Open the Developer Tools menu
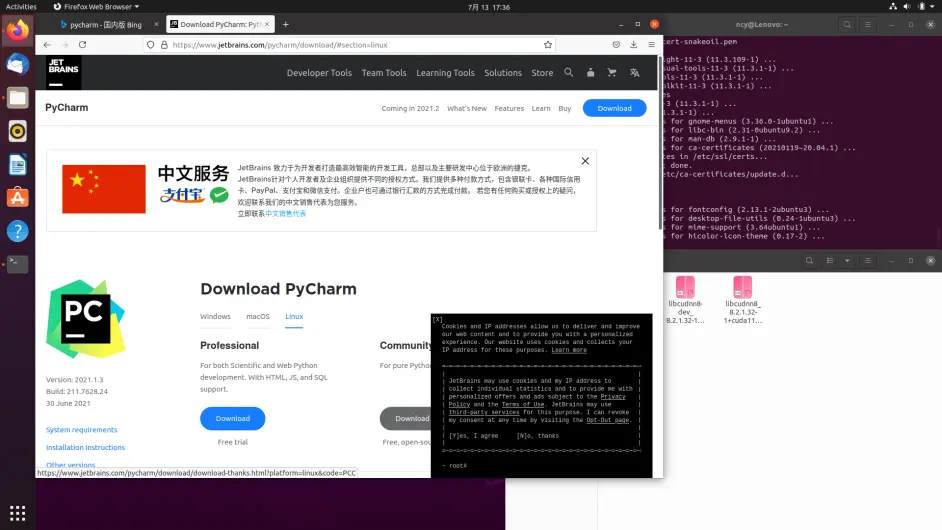This screenshot has width=942, height=530. click(319, 73)
